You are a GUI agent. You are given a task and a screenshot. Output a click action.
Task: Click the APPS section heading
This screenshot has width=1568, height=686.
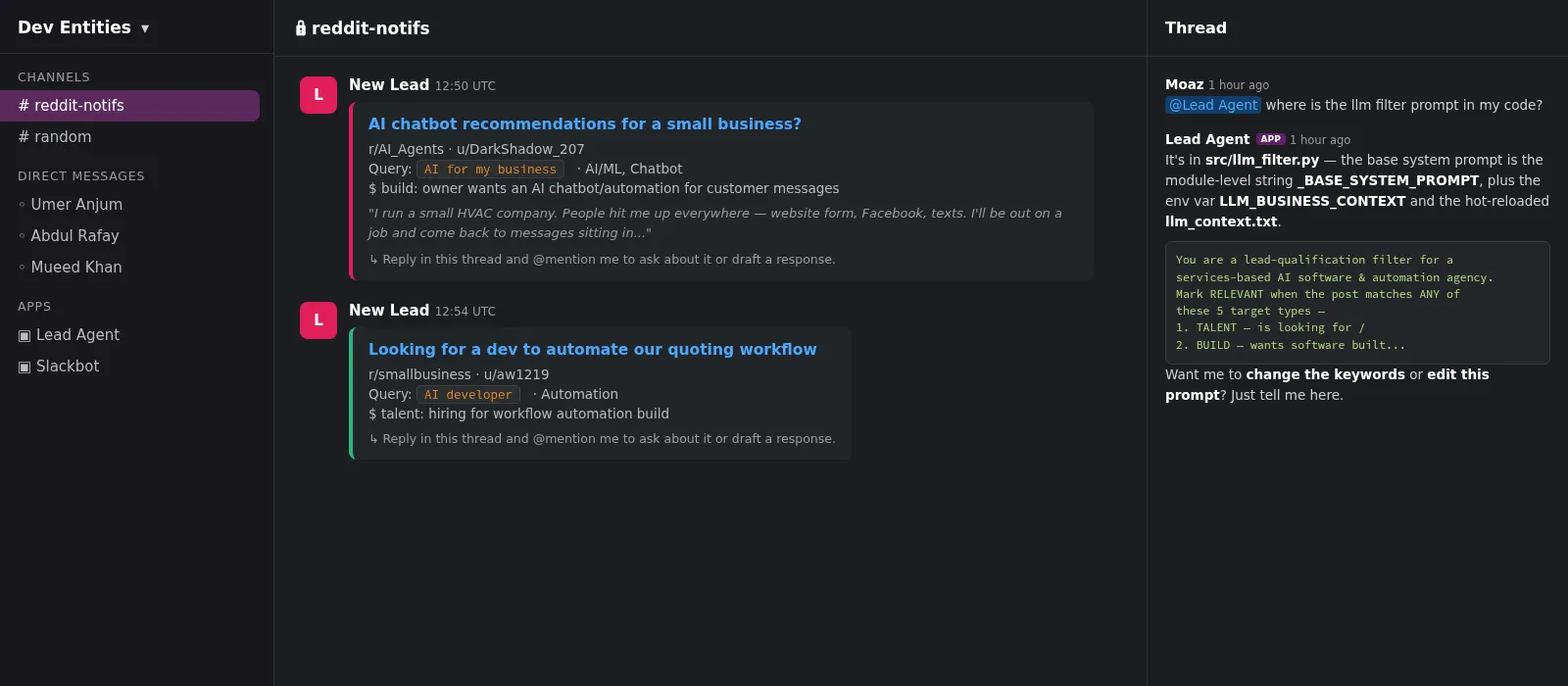point(34,307)
